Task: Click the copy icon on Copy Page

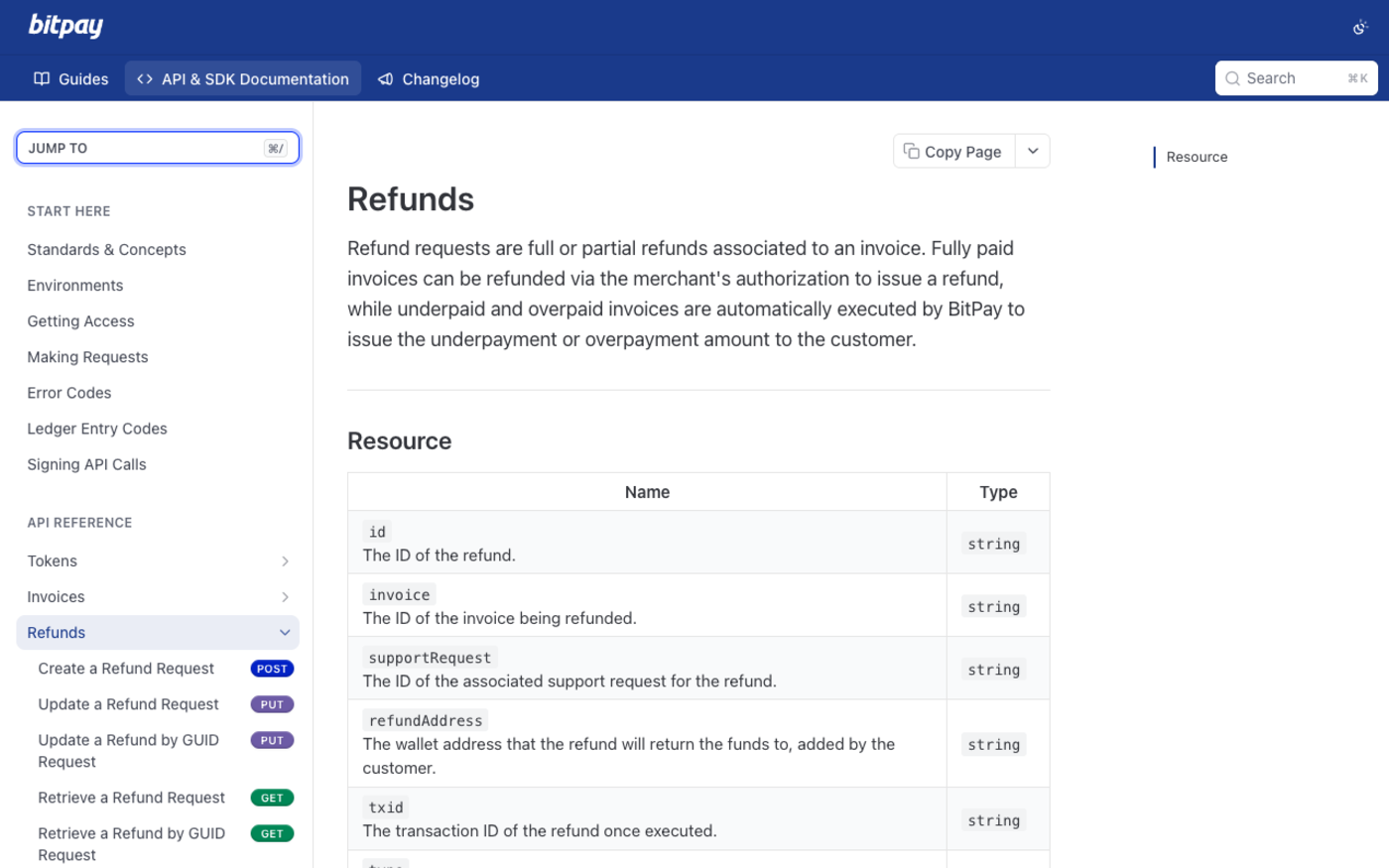Action: coord(911,151)
